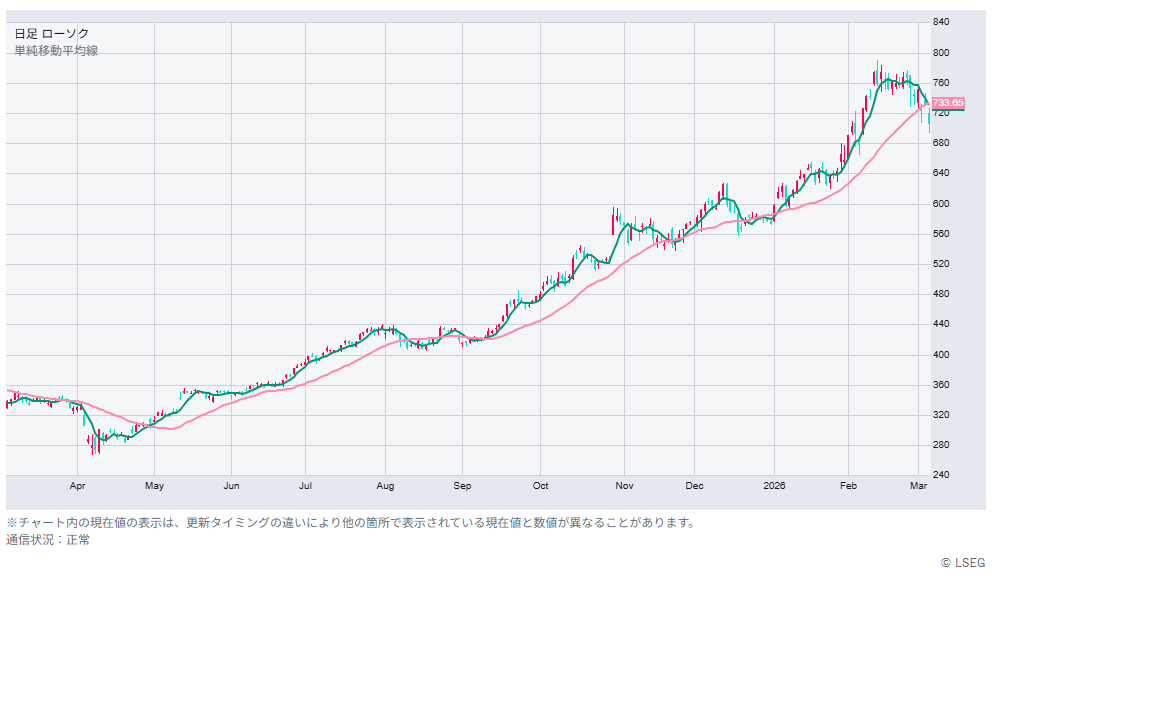Click the 単純移動平均線 legend label
Viewport: 1152px width, 720px height.
56,51
